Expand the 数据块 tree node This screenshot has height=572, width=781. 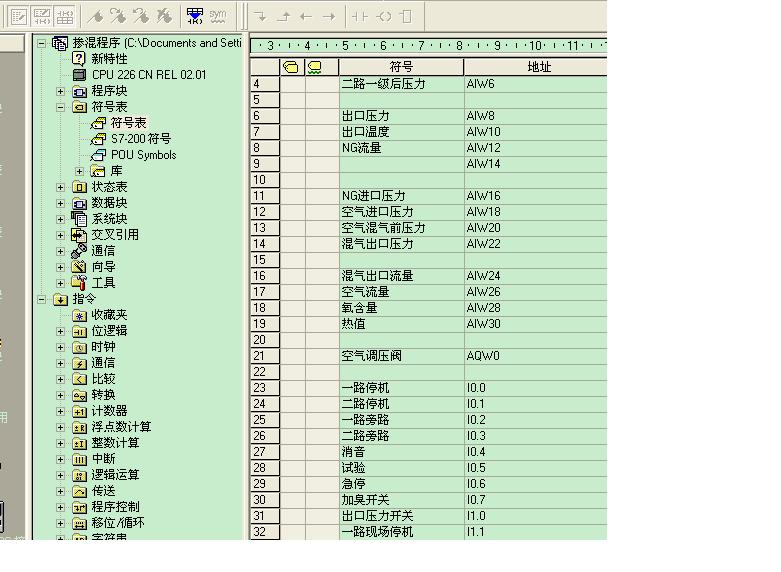(62, 203)
